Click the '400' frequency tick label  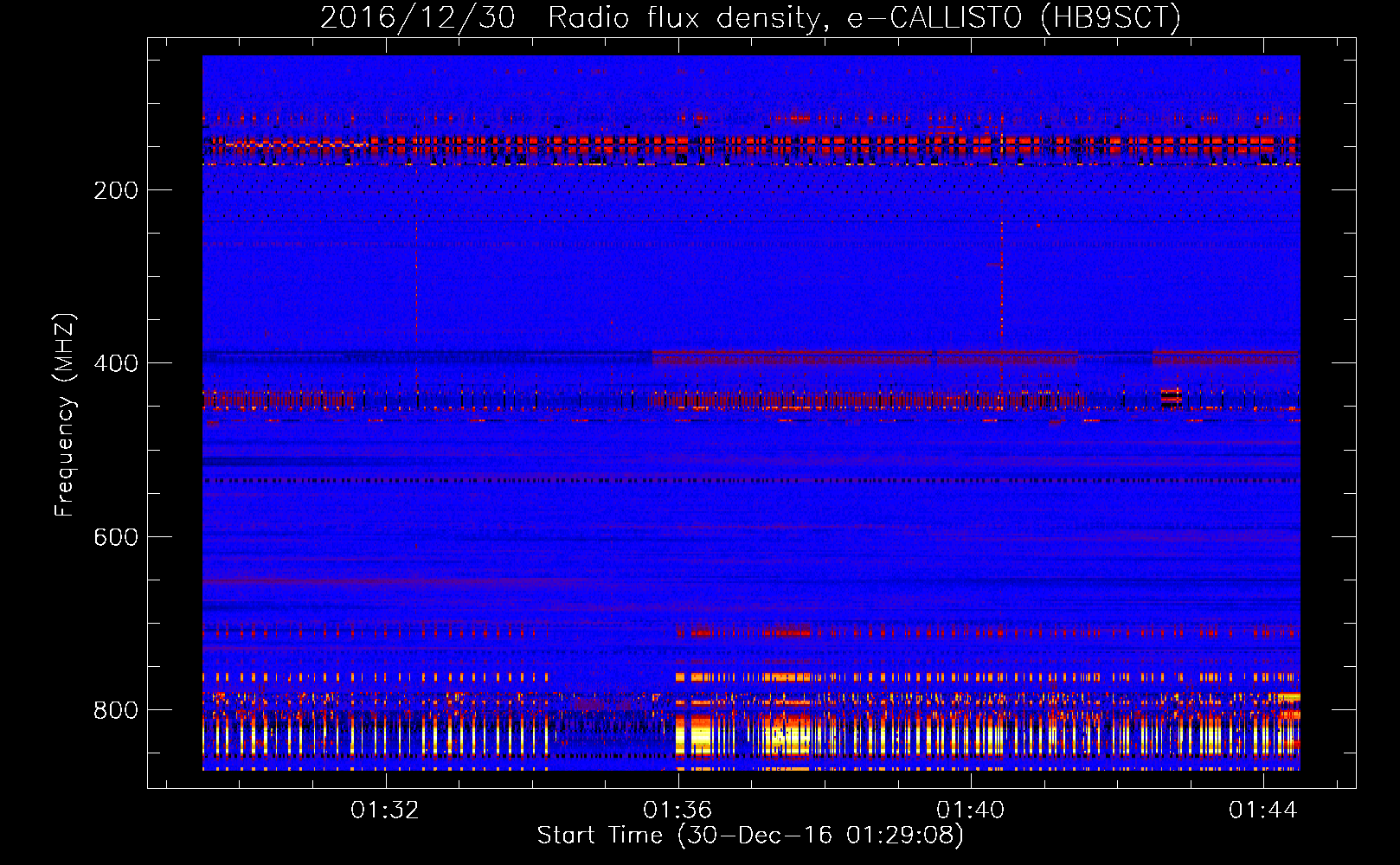[x=116, y=363]
